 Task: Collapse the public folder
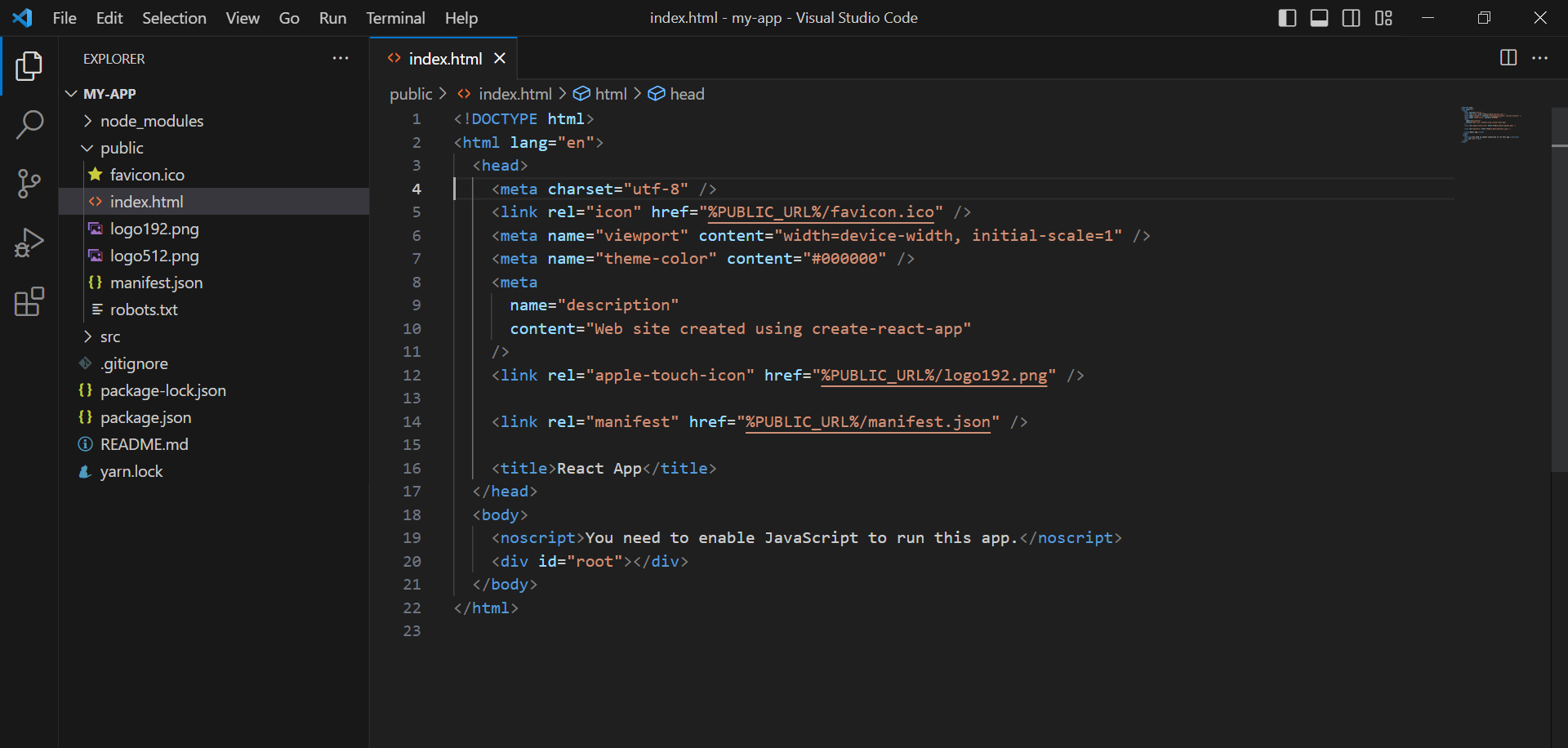(122, 148)
